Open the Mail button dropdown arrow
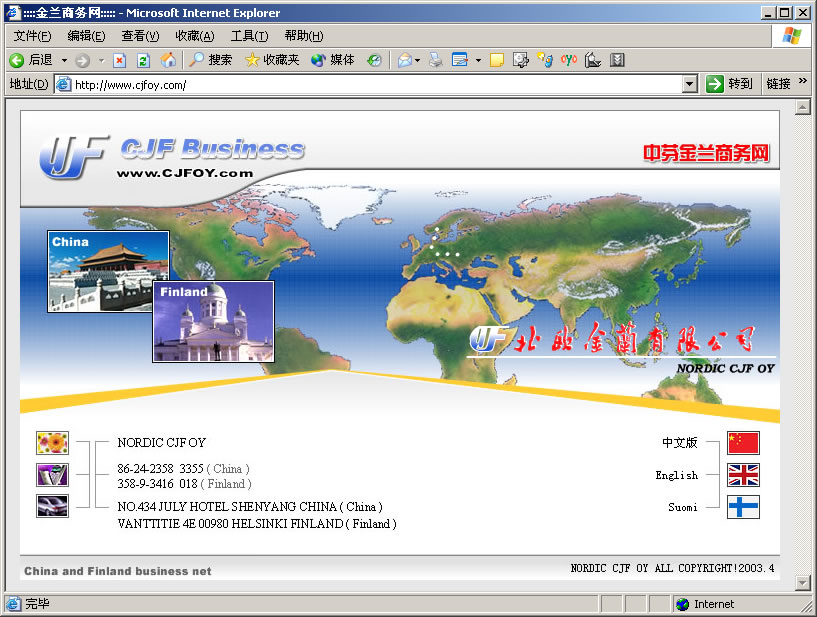Viewport: 817px width, 617px height. point(417,60)
